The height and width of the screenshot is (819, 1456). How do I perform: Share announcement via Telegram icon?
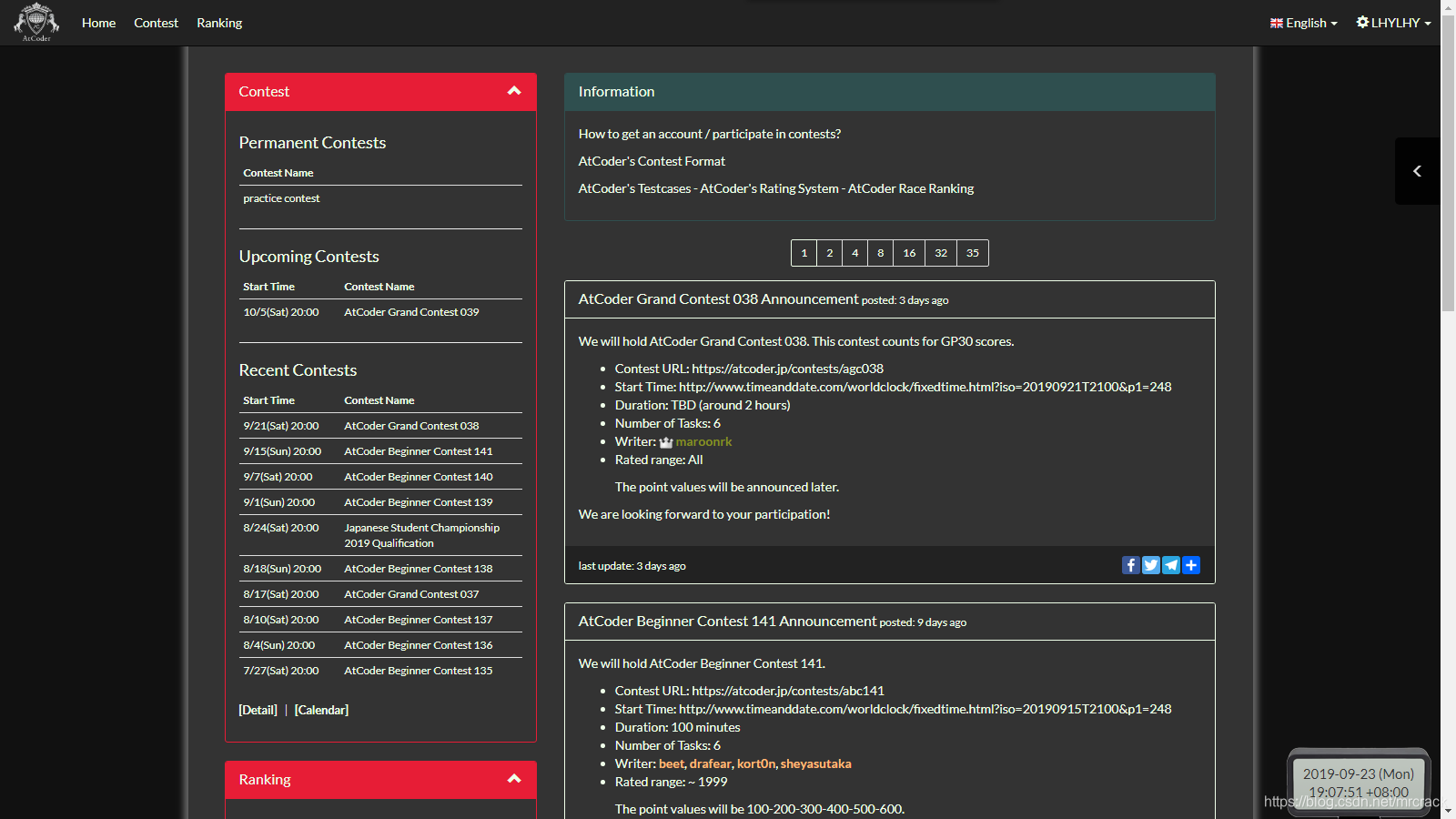click(1170, 565)
